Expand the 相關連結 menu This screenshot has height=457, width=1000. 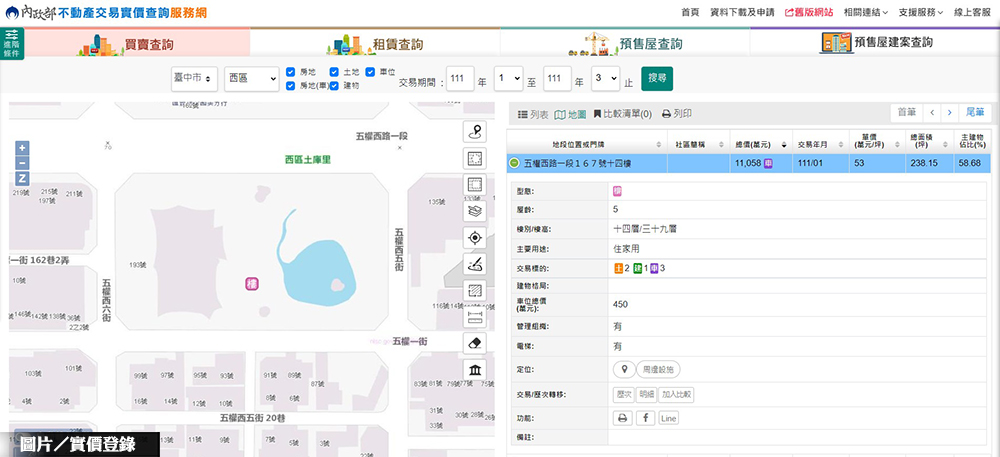[x=865, y=12]
